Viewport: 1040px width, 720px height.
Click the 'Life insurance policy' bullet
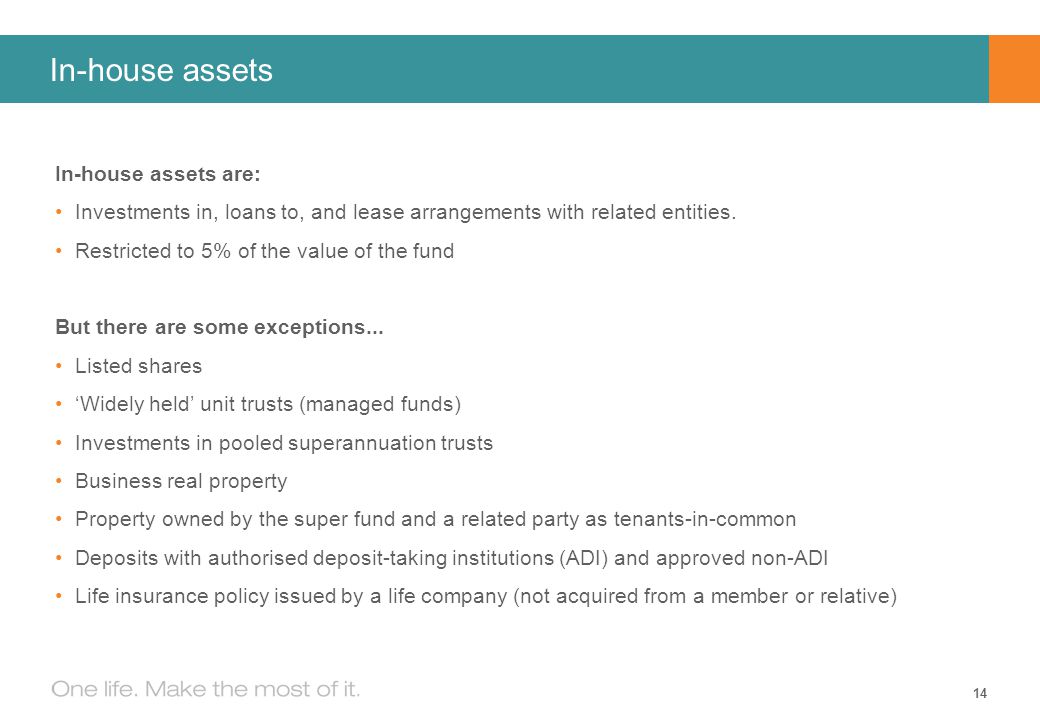tap(486, 596)
